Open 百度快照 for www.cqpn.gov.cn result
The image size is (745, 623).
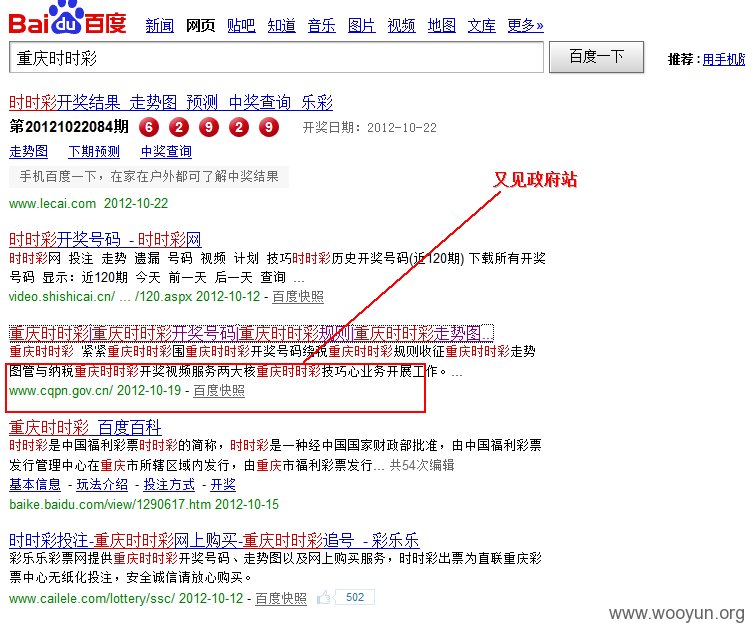[219, 391]
